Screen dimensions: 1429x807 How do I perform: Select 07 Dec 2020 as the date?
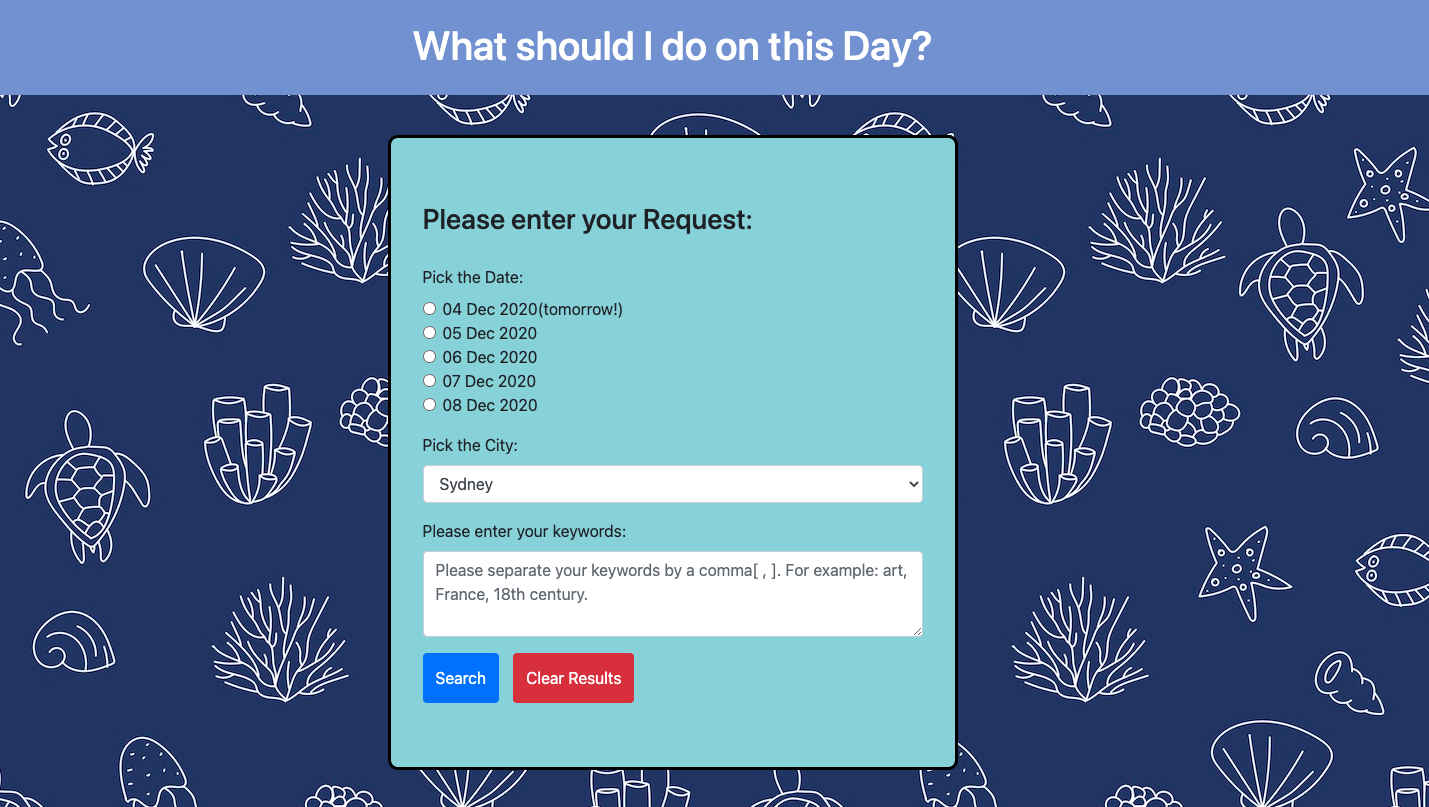pos(430,381)
